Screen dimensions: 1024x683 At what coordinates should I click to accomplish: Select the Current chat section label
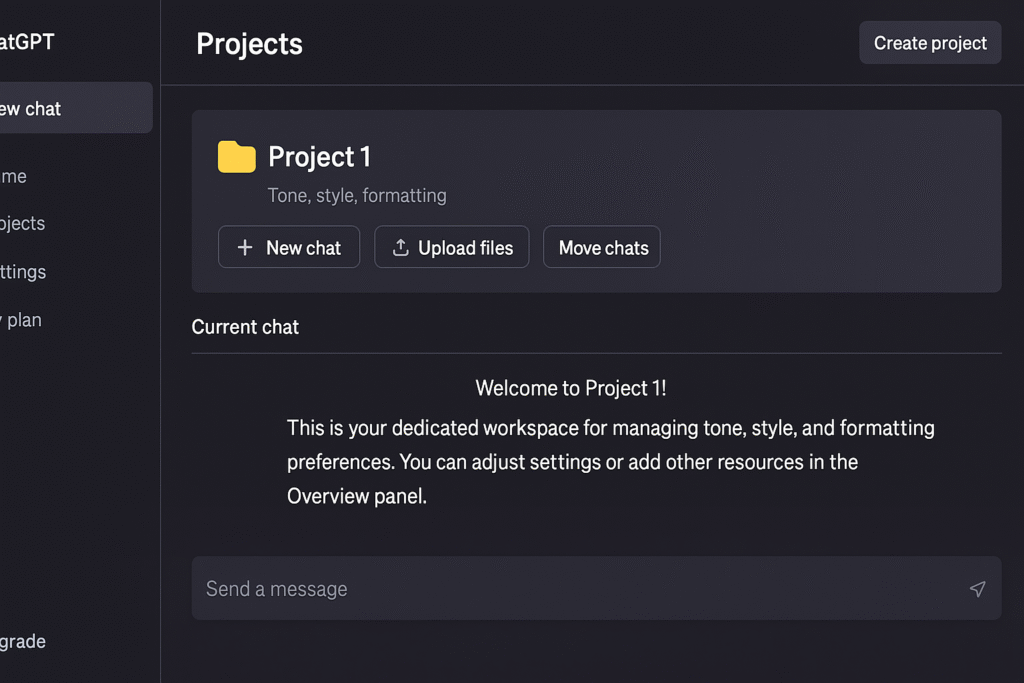tap(245, 327)
